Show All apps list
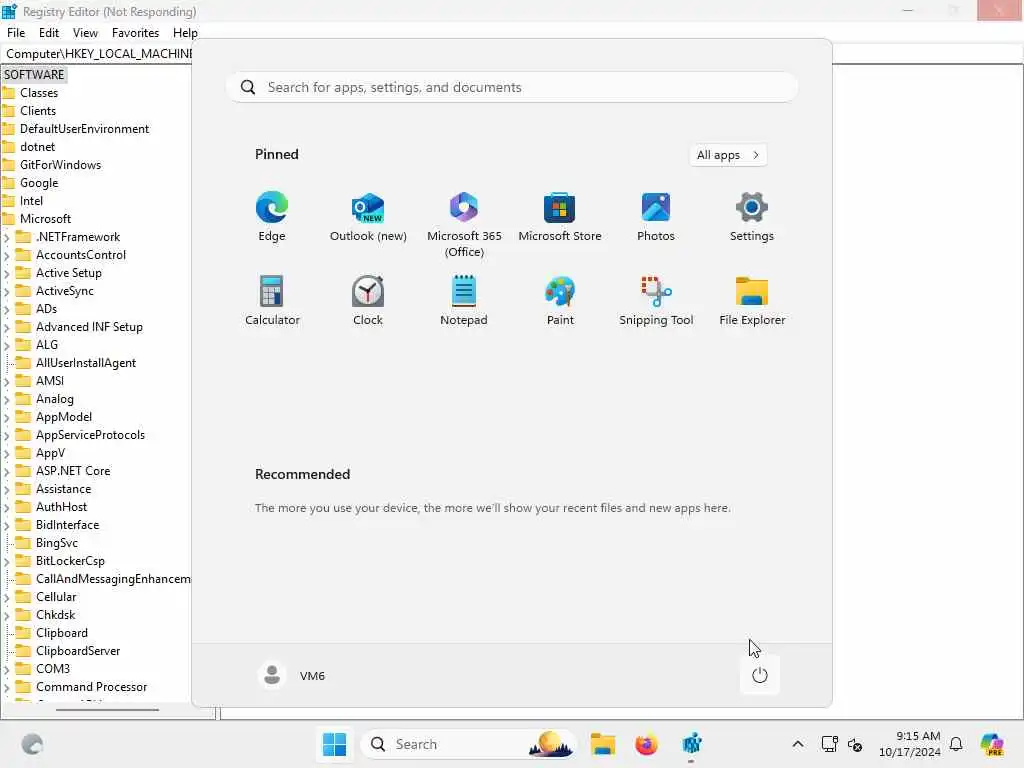 click(x=728, y=155)
